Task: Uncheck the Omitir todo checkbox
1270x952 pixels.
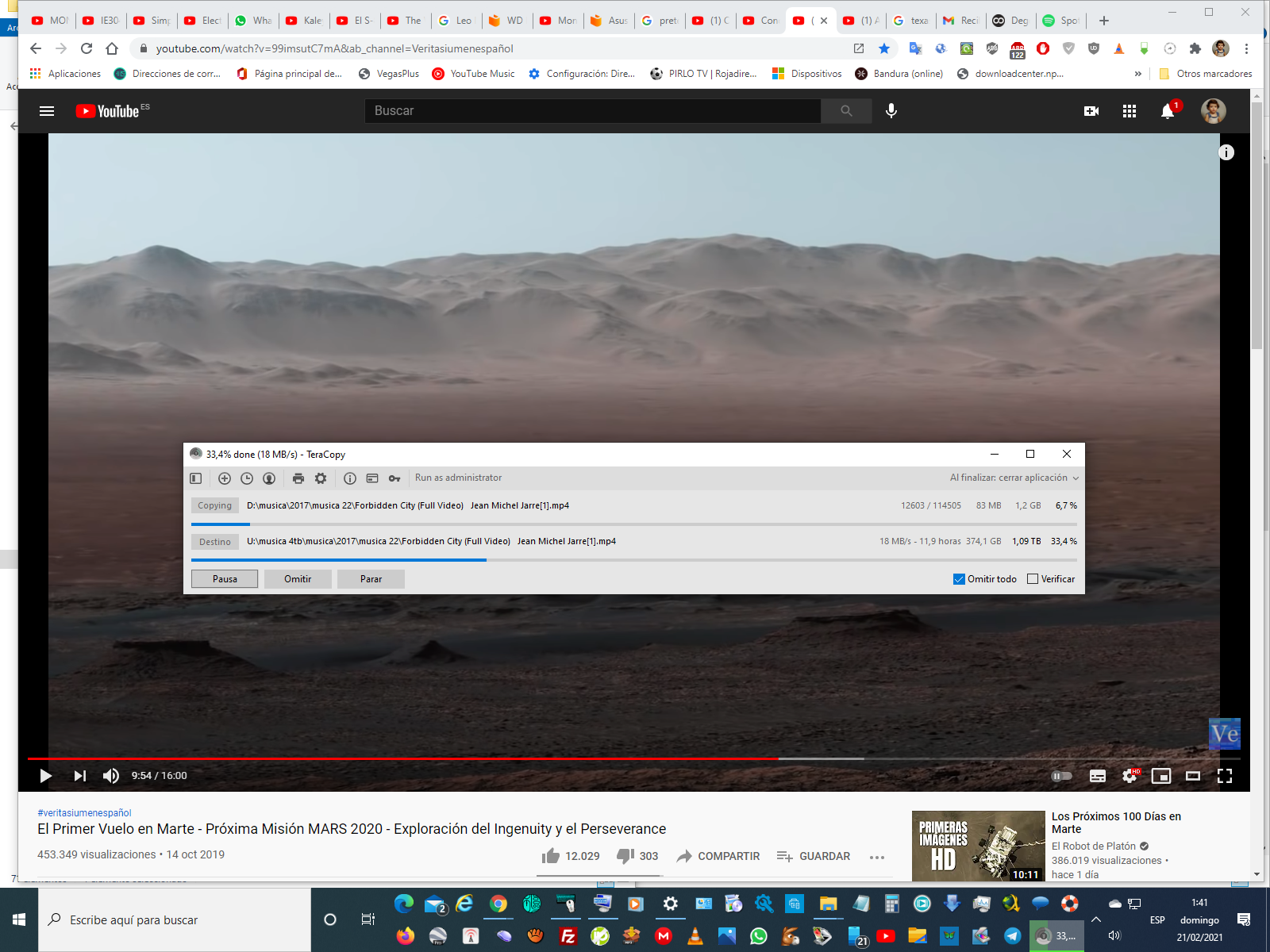Action: click(x=959, y=579)
